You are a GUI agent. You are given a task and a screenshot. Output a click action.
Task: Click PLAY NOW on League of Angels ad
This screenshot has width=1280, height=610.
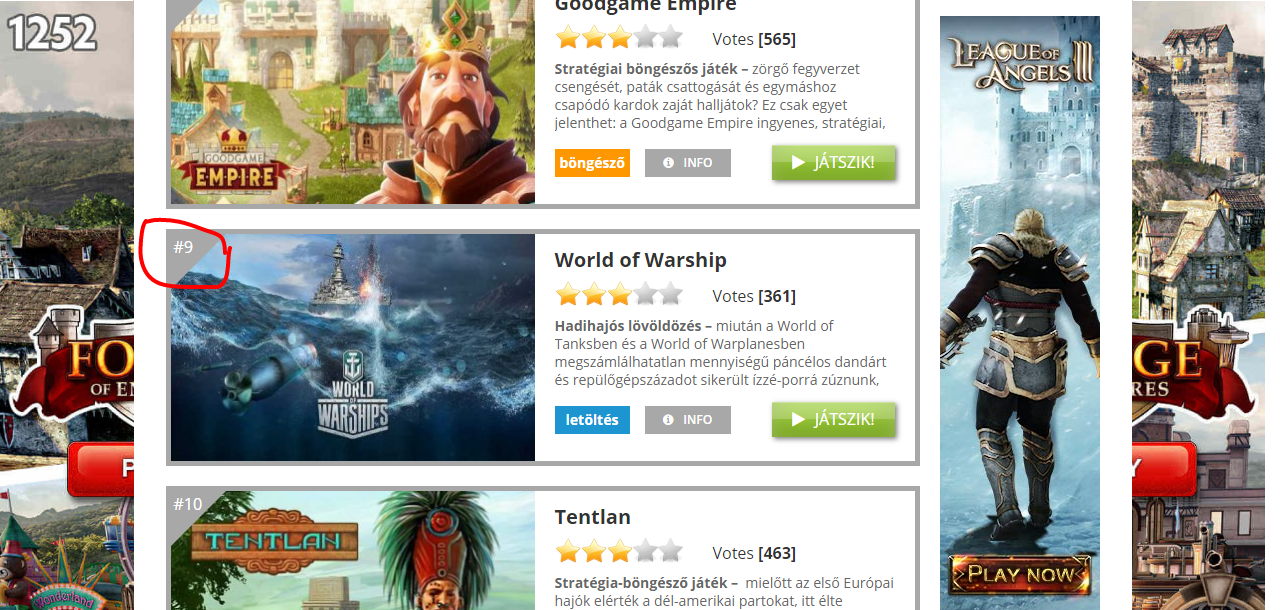1020,574
